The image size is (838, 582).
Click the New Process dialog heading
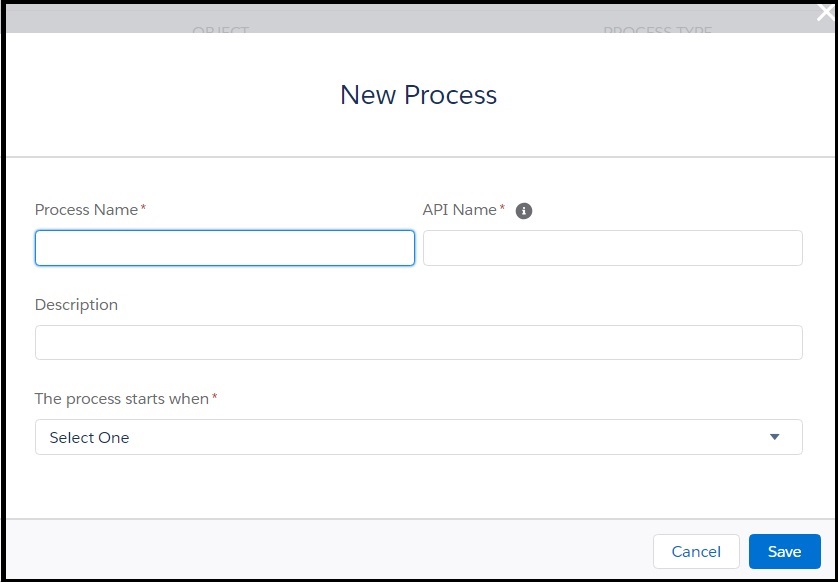pyautogui.click(x=418, y=95)
